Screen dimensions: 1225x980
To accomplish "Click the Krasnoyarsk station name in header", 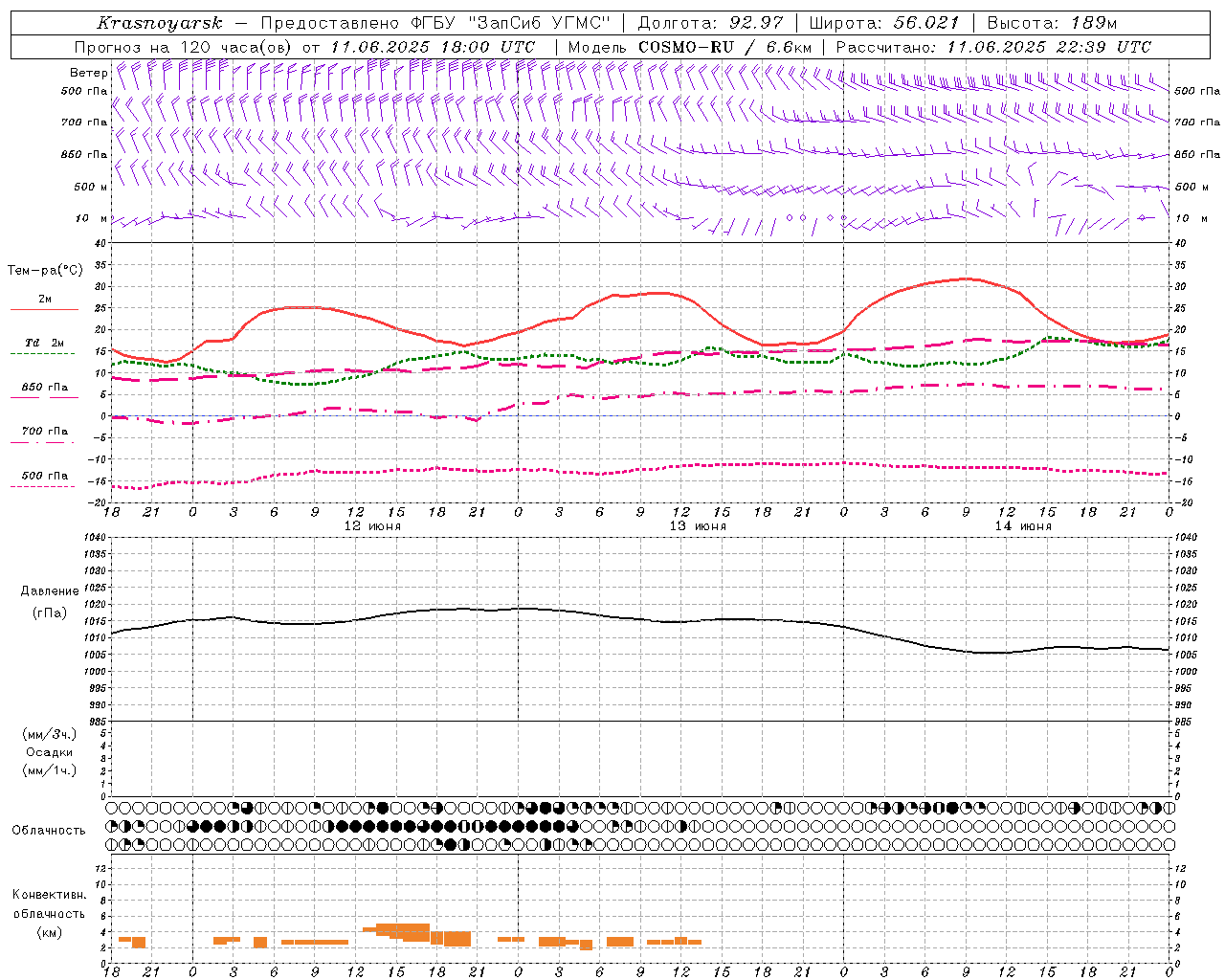I will [160, 23].
